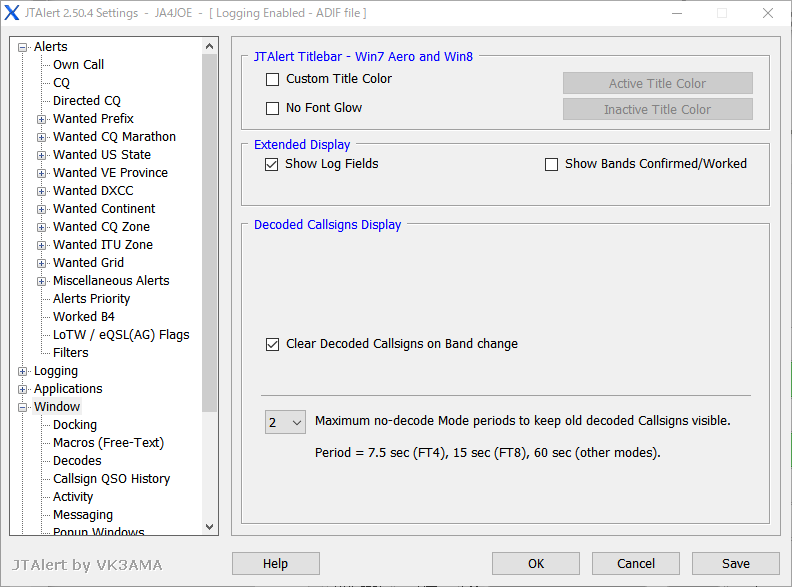Expand the Miscellaneous Alerts node
This screenshot has height=587, width=792.
41,281
